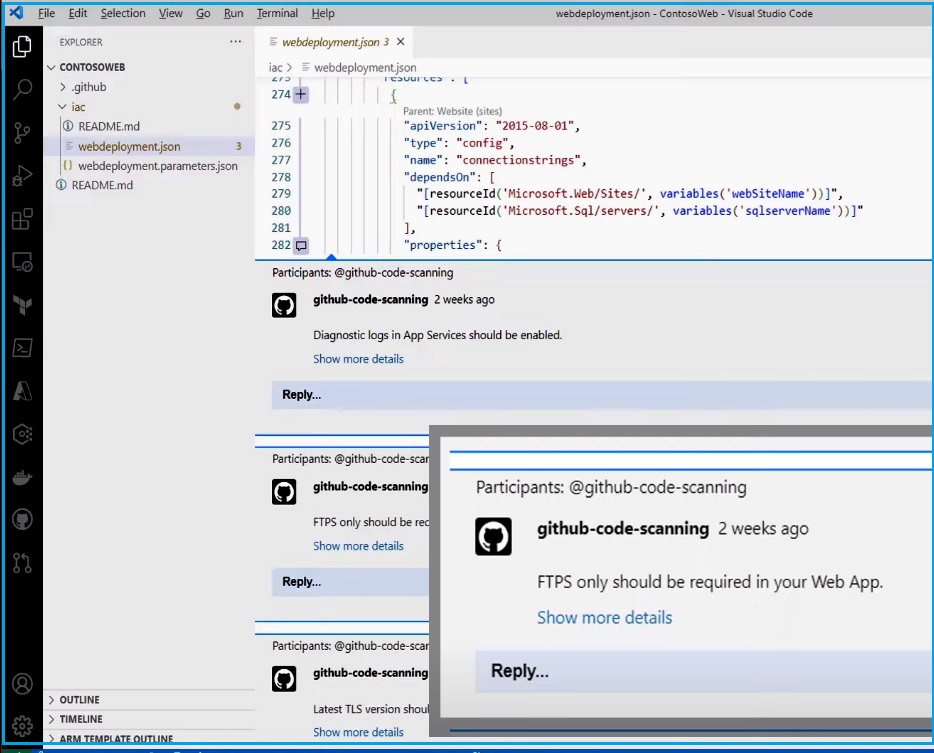The height and width of the screenshot is (753, 934).
Task: Select webdeployment.json in Explorer tree
Action: coord(129,147)
